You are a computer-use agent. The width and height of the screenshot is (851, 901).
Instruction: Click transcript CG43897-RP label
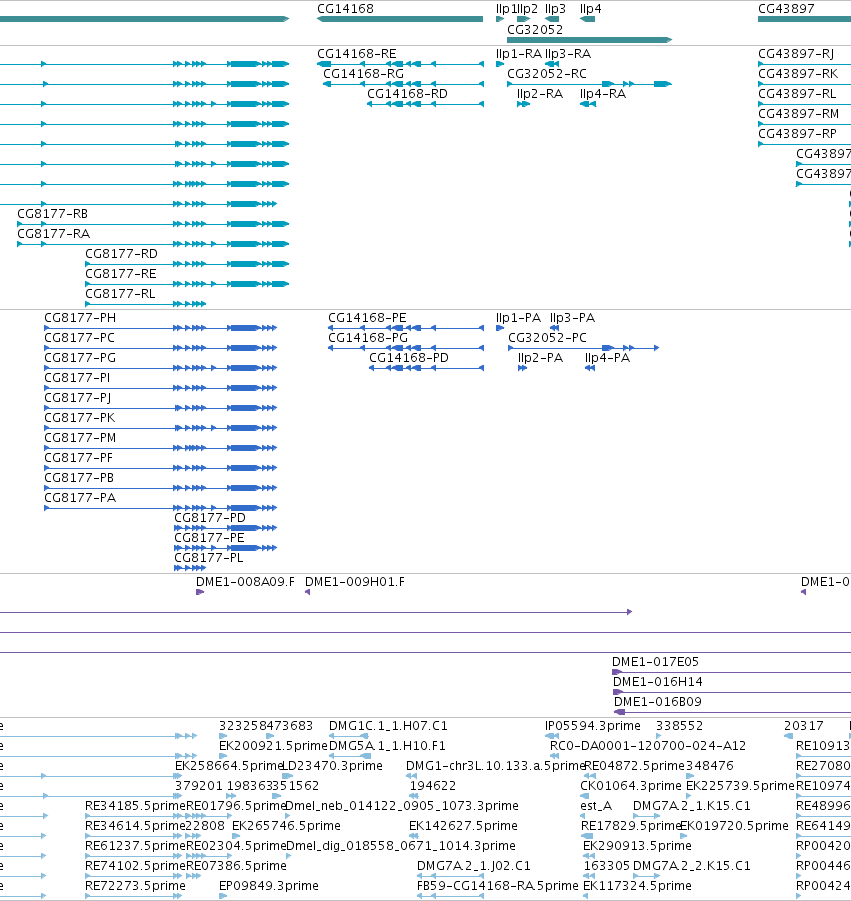coord(798,134)
